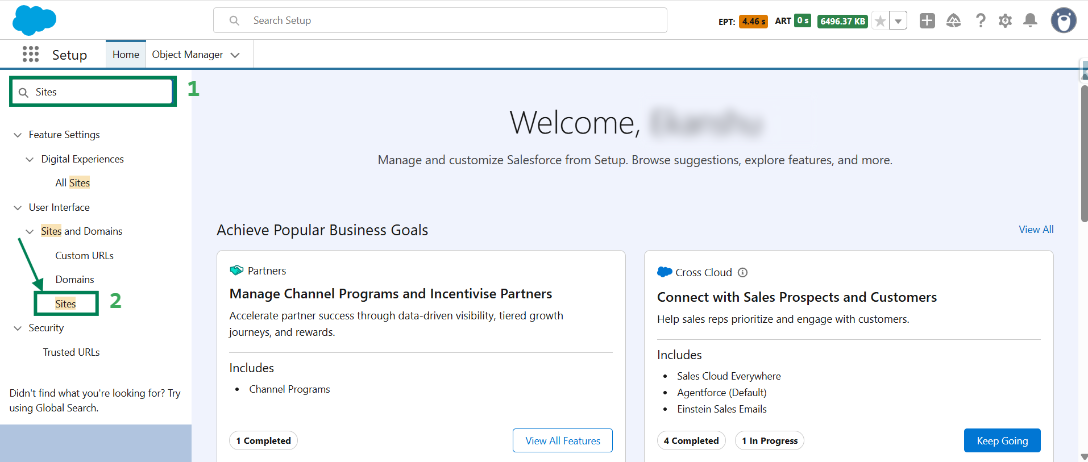Image resolution: width=1088 pixels, height=462 pixels.
Task: Open Domains in the setup tree
Action: [x=75, y=280]
